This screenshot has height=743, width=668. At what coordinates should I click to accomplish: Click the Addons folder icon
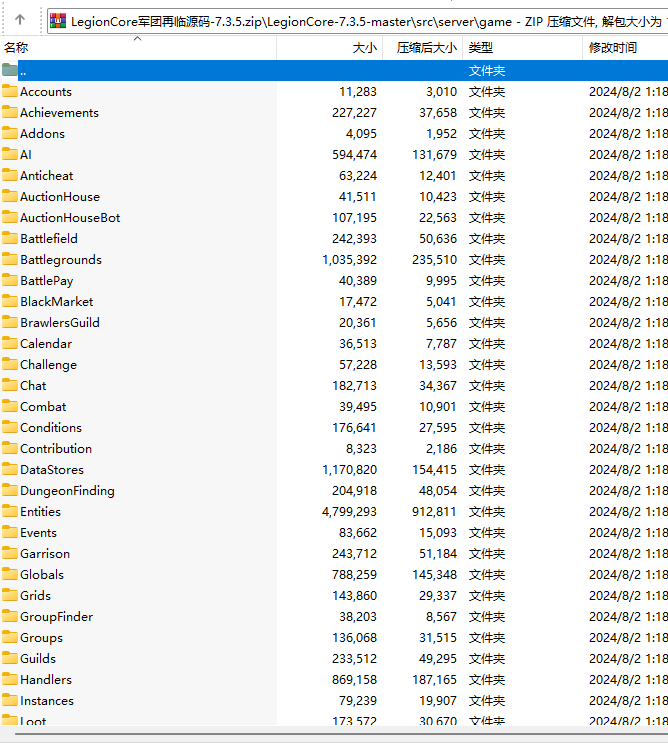coord(9,133)
